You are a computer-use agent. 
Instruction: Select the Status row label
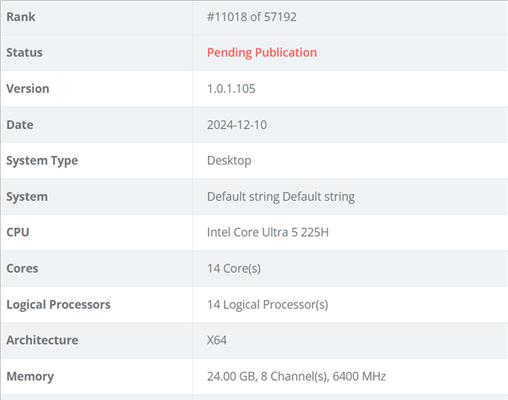tap(24, 52)
